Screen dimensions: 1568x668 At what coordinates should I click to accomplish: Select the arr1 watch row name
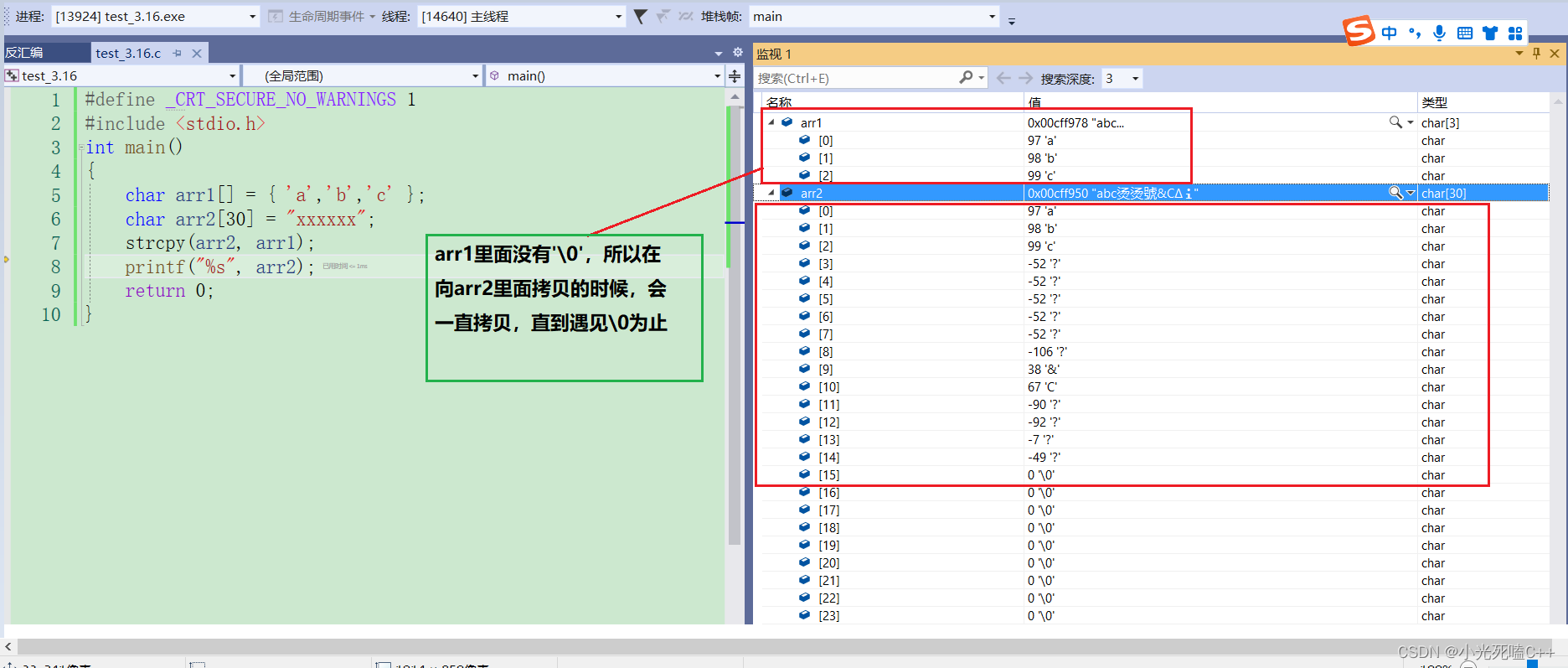811,122
